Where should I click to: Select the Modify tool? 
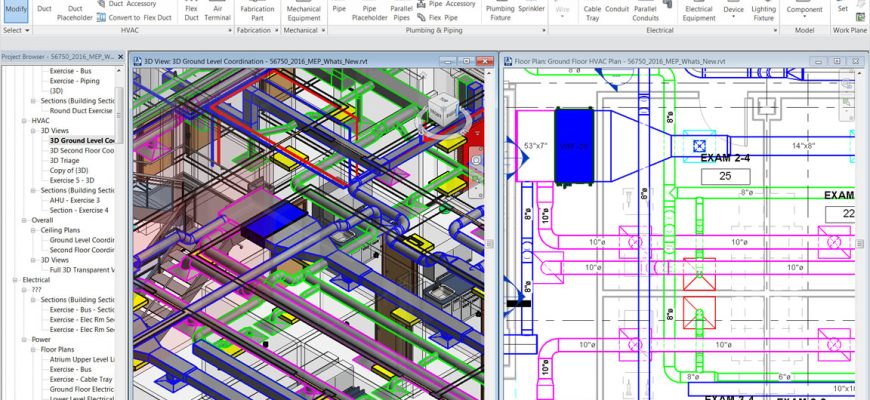(16, 11)
